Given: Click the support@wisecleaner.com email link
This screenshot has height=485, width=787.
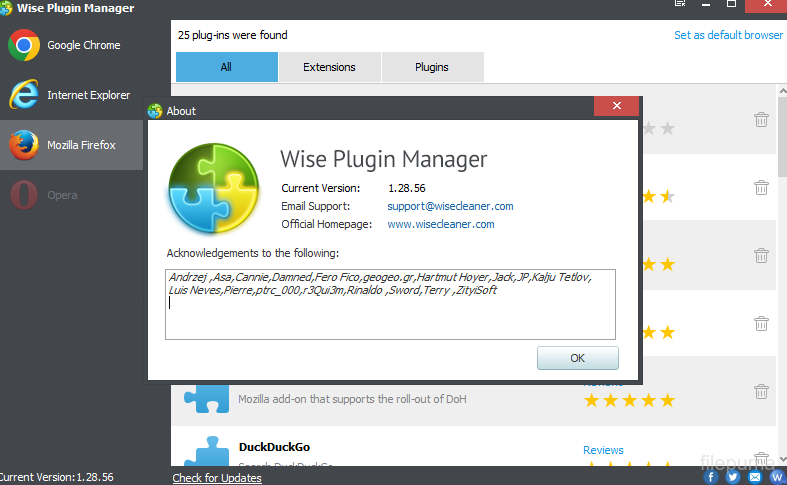Looking at the screenshot, I should point(450,206).
